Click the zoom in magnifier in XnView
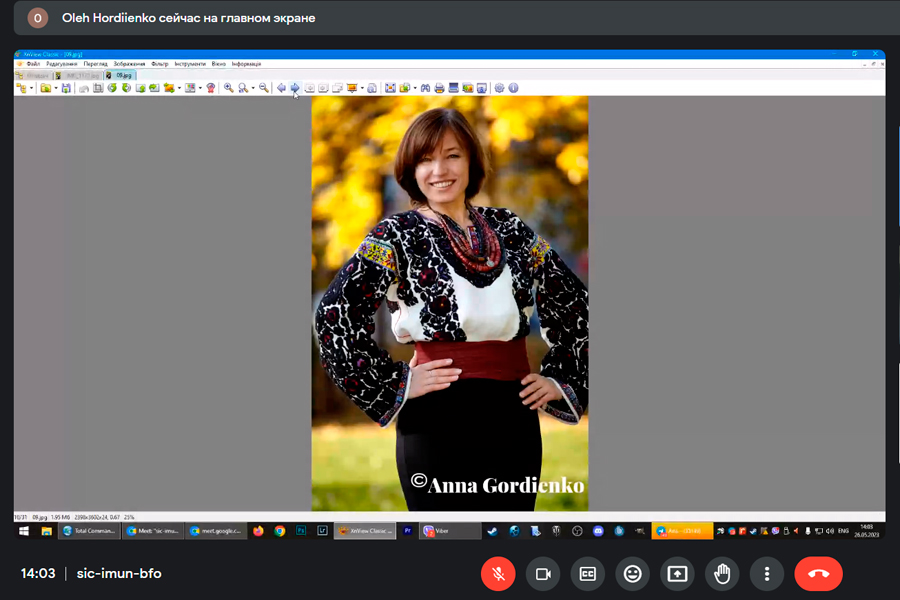The height and width of the screenshot is (600, 900). (229, 88)
